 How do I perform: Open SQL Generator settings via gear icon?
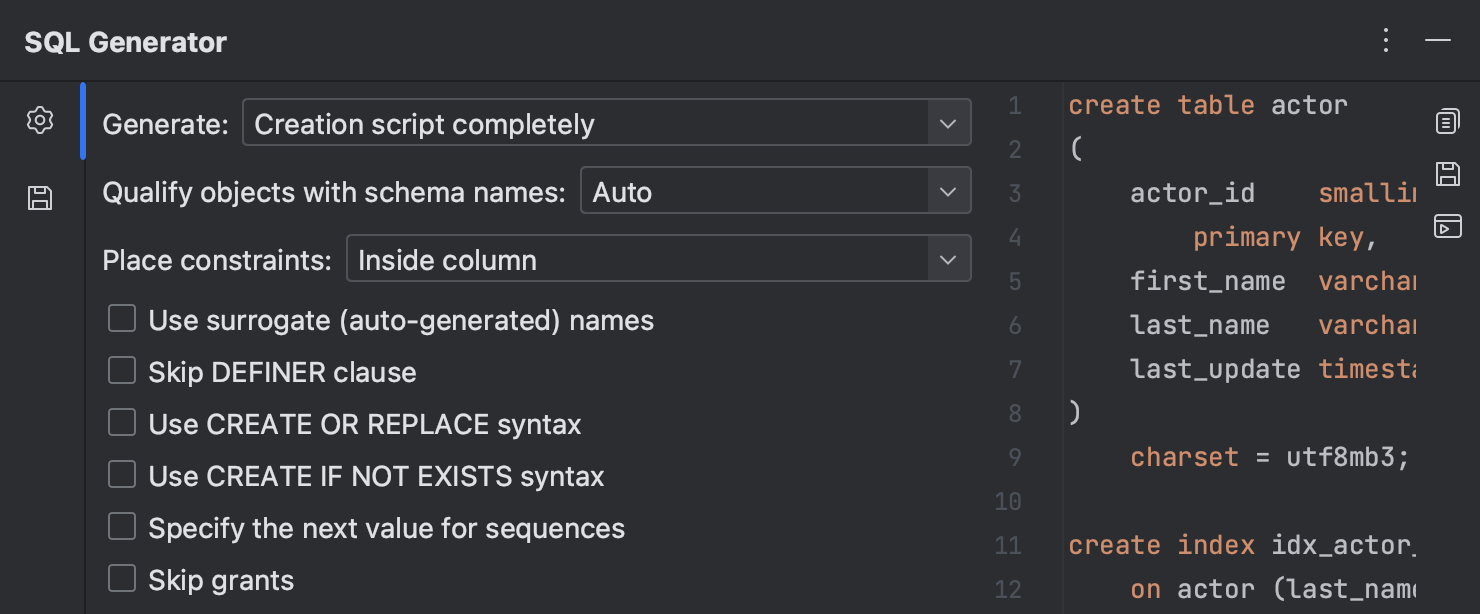pos(39,120)
